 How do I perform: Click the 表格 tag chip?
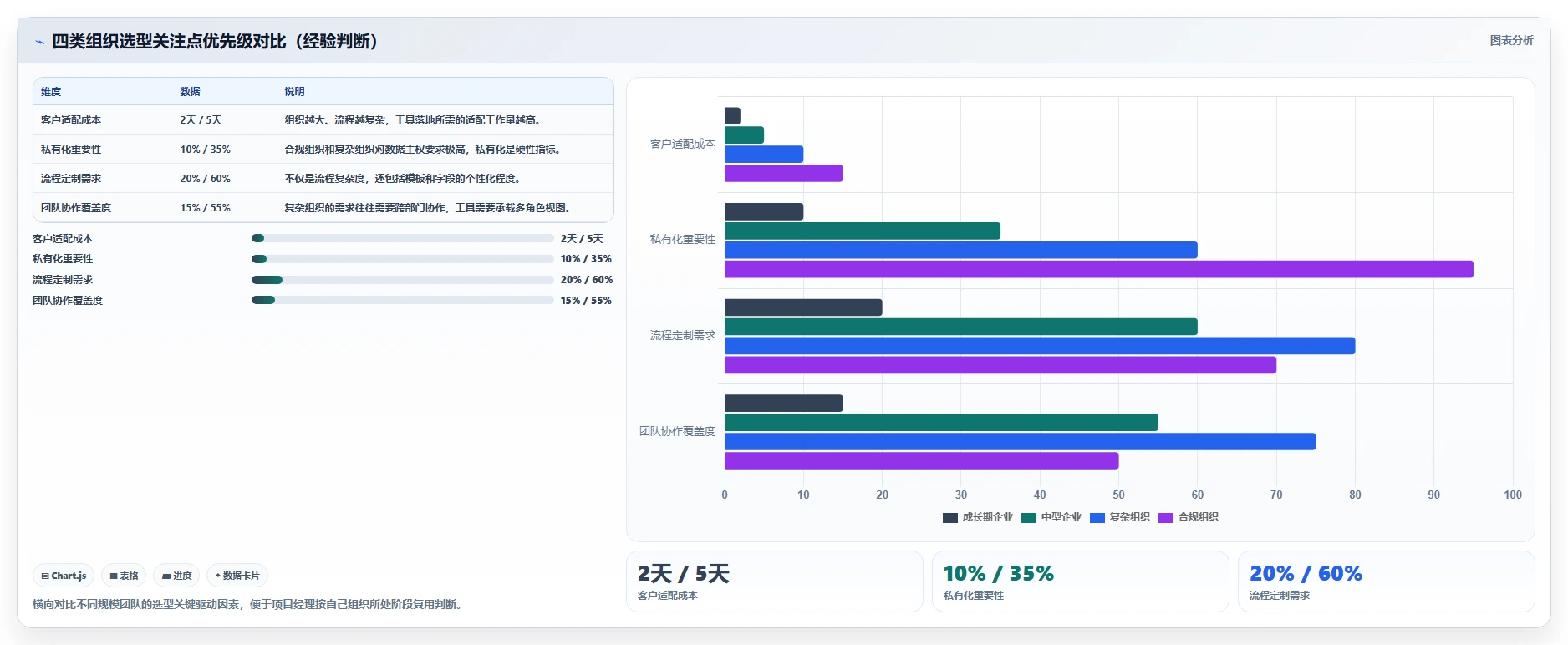click(124, 576)
